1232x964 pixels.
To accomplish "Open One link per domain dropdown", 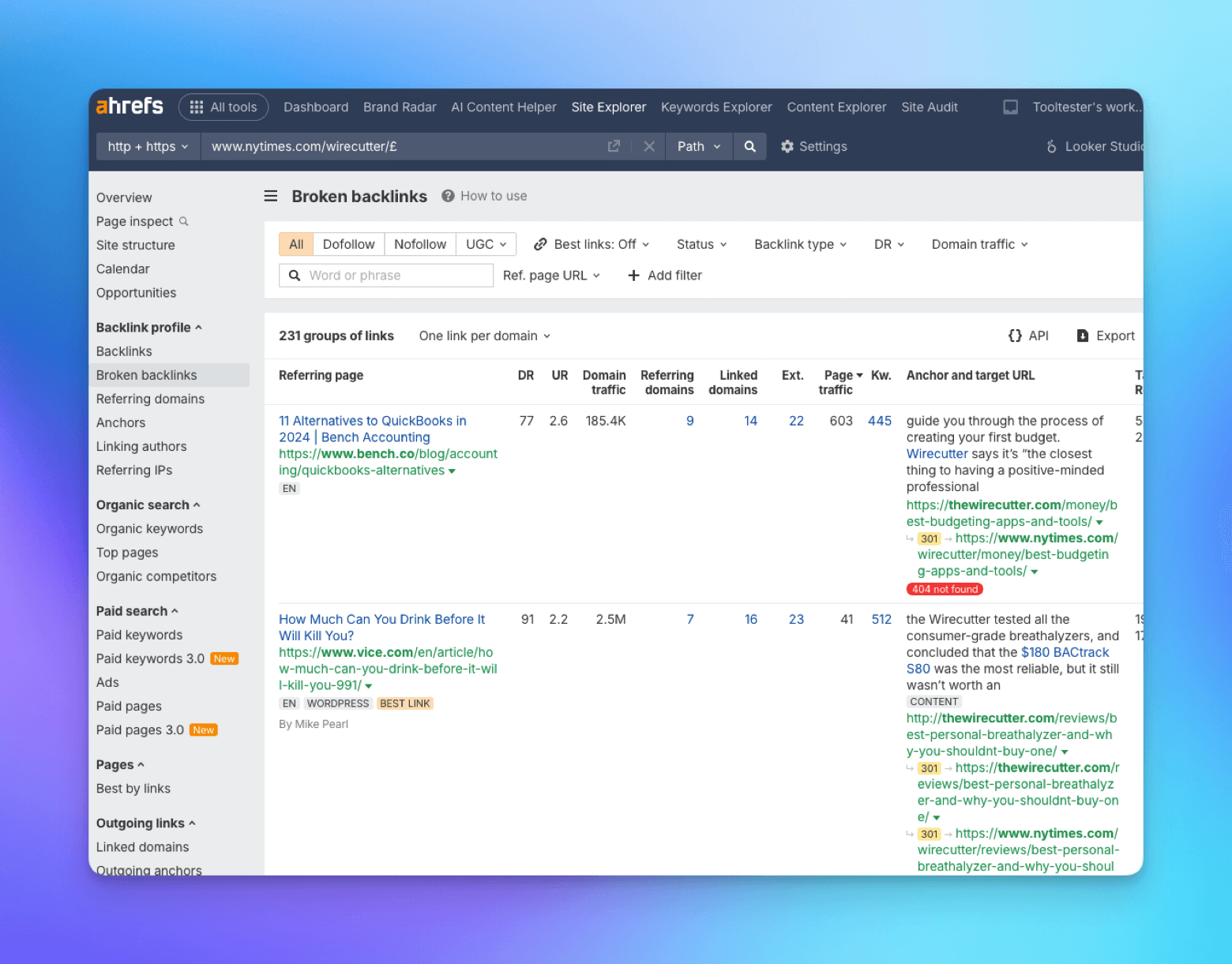I will [485, 336].
